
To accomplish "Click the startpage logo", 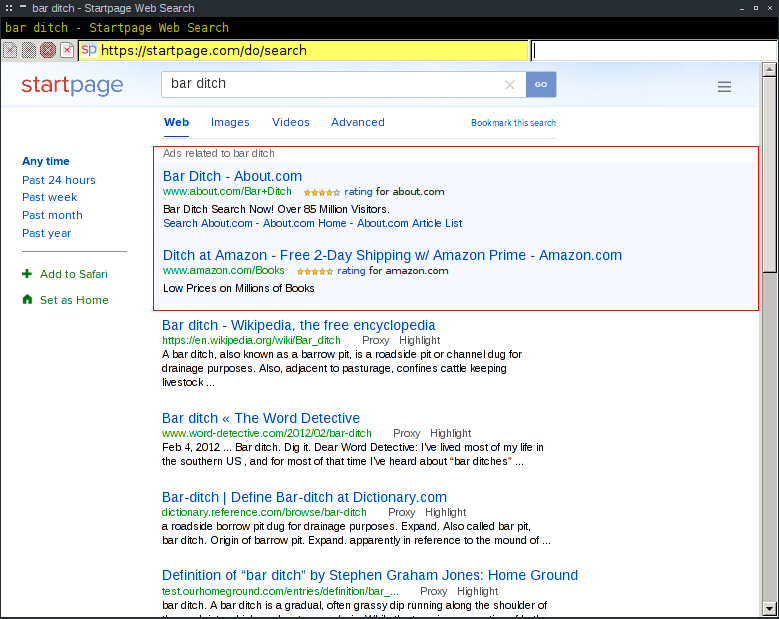I will 72,85.
